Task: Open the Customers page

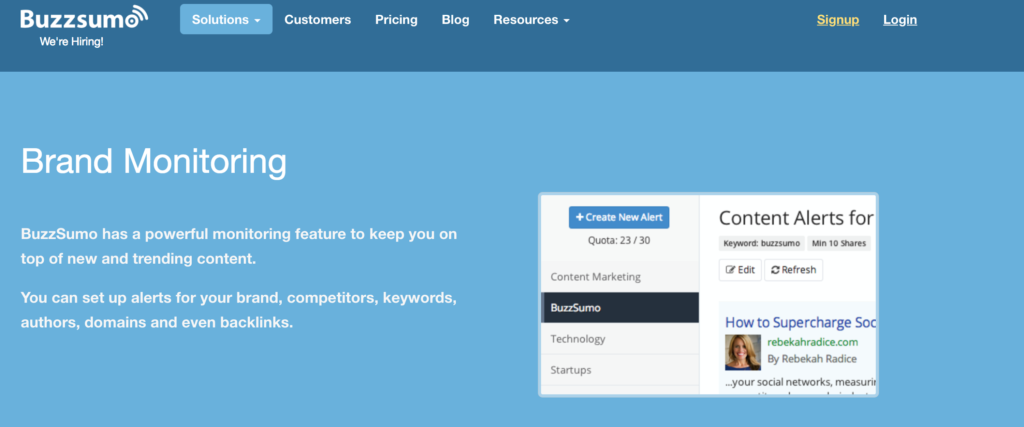Action: pos(317,20)
